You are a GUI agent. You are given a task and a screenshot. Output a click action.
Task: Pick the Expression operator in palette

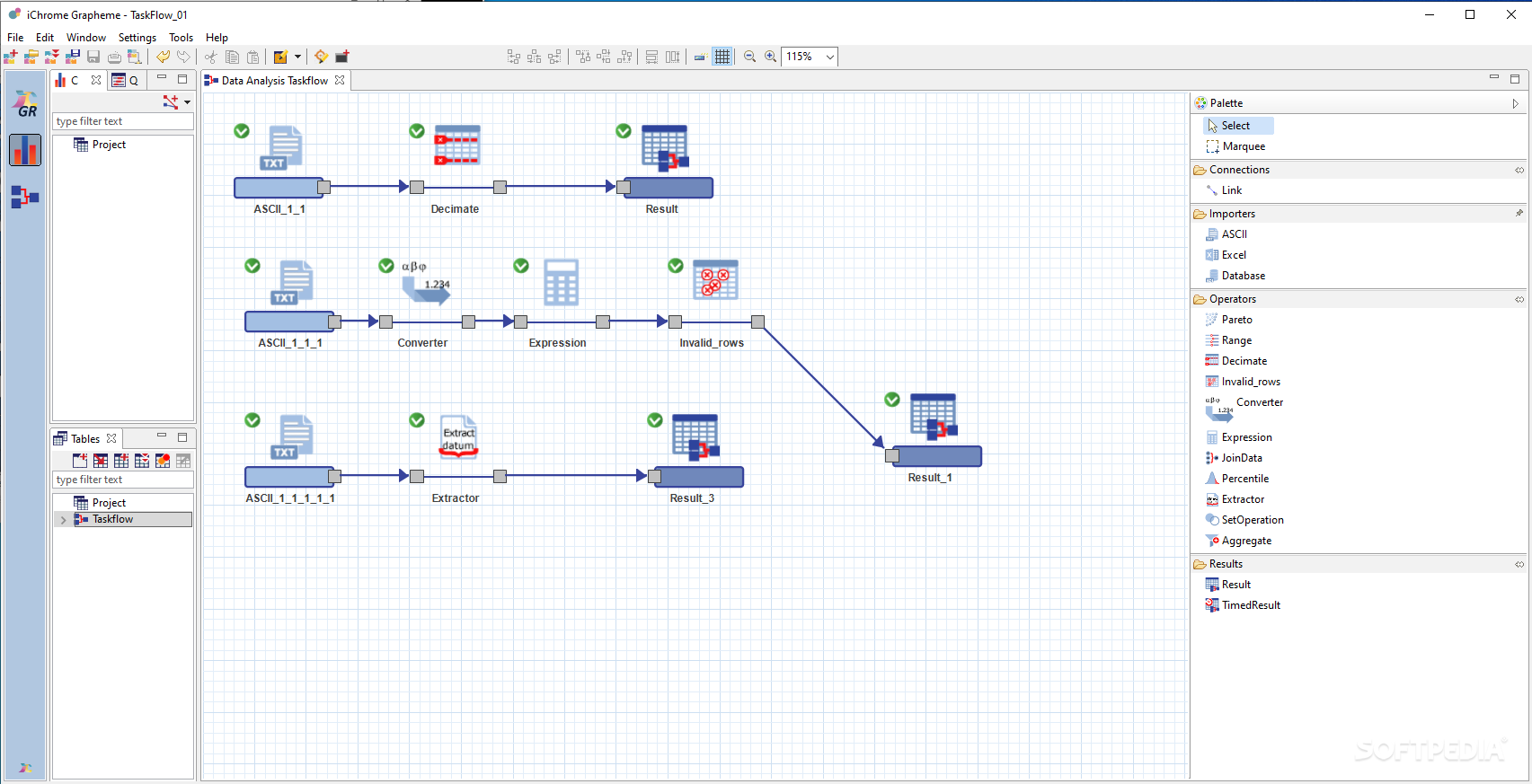pyautogui.click(x=1239, y=437)
